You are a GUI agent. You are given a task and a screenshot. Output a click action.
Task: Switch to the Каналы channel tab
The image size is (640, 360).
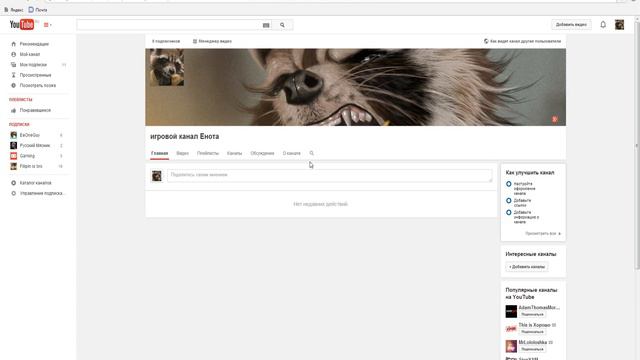click(x=234, y=153)
